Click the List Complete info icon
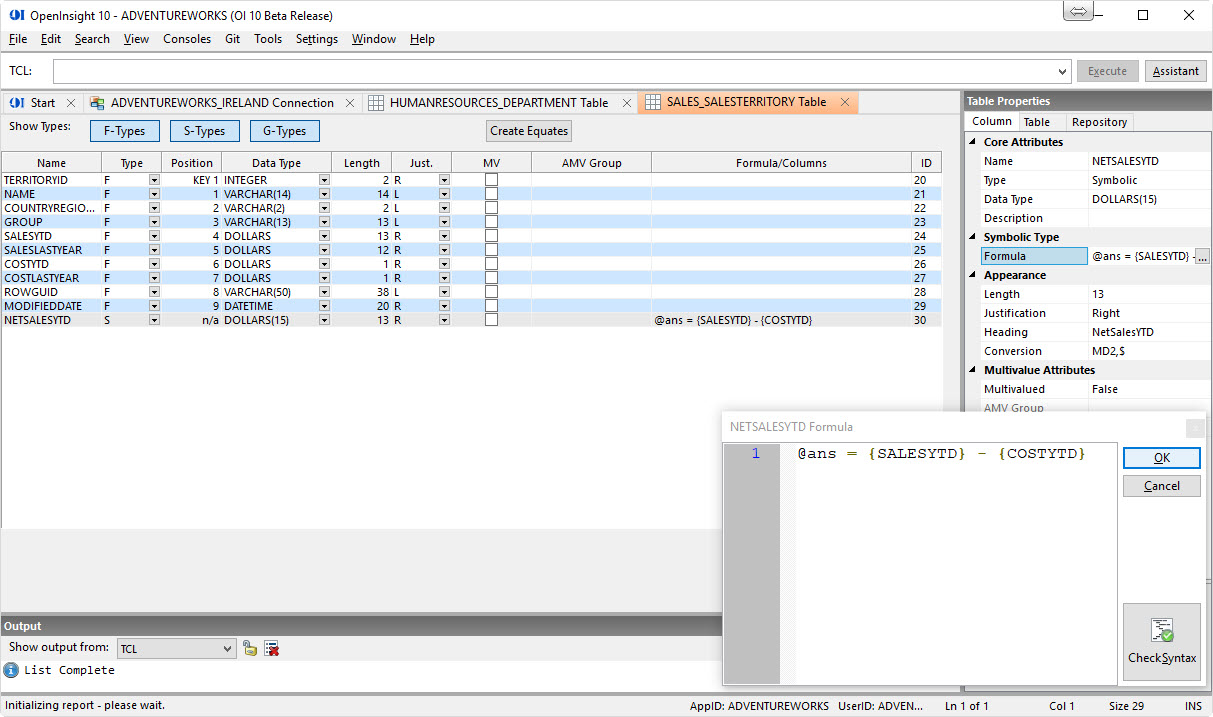The image size is (1213, 717). [x=11, y=670]
